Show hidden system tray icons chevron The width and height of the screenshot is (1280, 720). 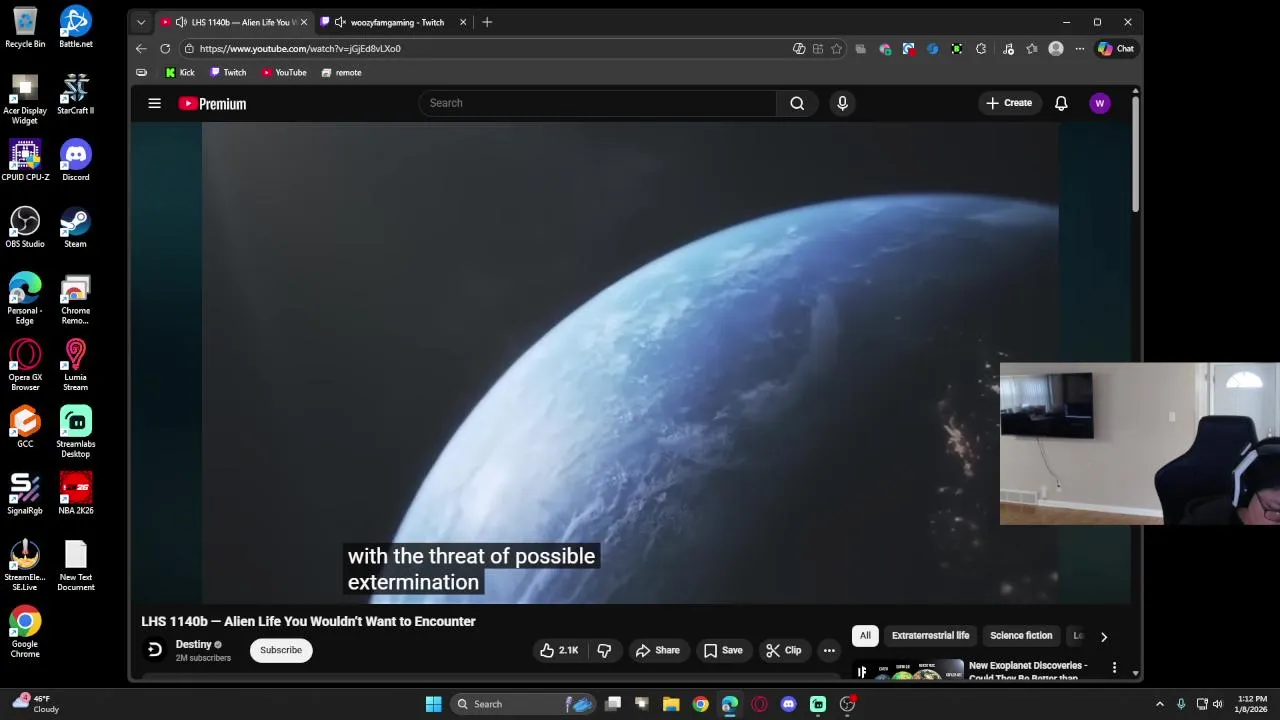coord(1160,704)
